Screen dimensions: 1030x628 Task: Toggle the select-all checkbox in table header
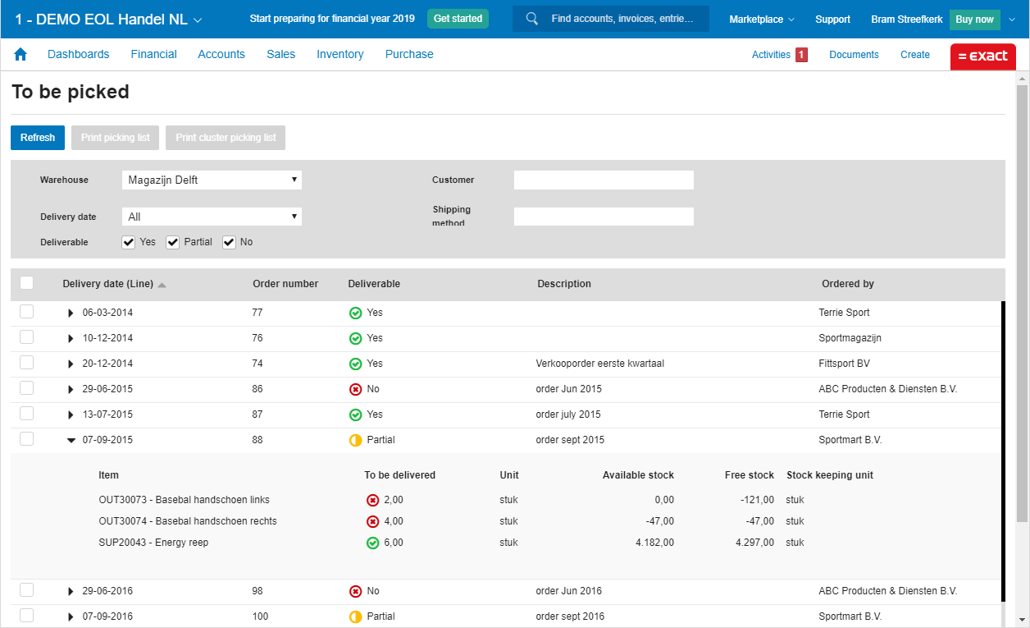point(27,283)
